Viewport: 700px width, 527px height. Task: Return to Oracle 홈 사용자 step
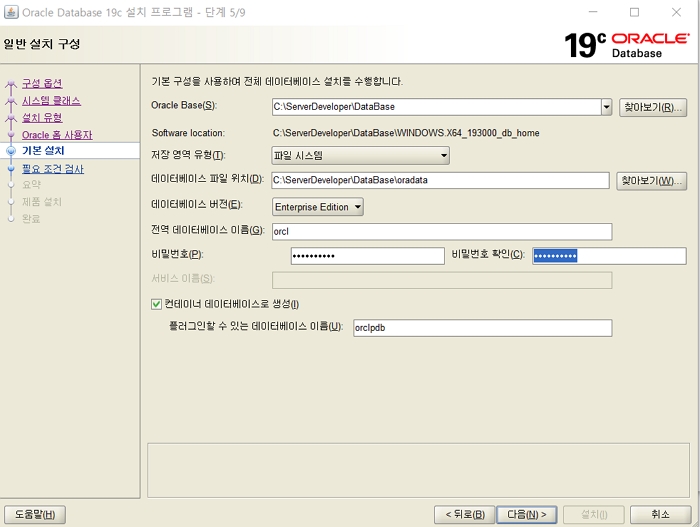[57, 134]
